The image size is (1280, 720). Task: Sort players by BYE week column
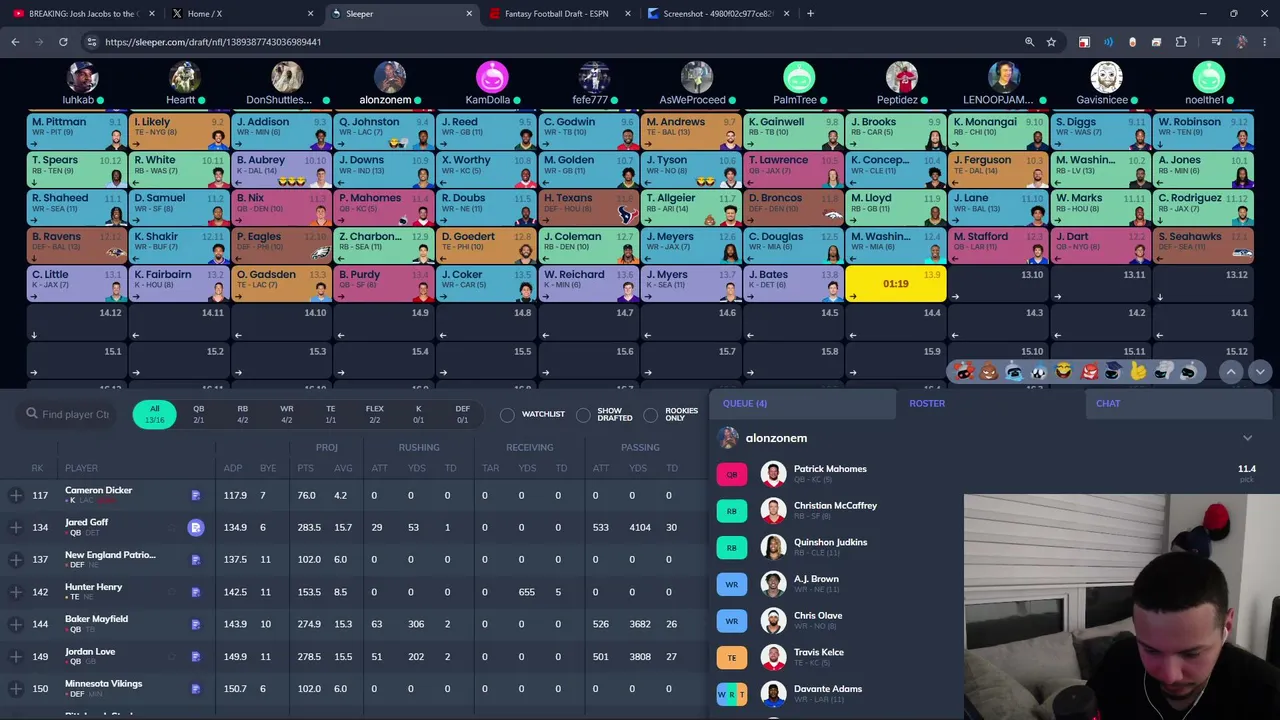pyautogui.click(x=267, y=468)
